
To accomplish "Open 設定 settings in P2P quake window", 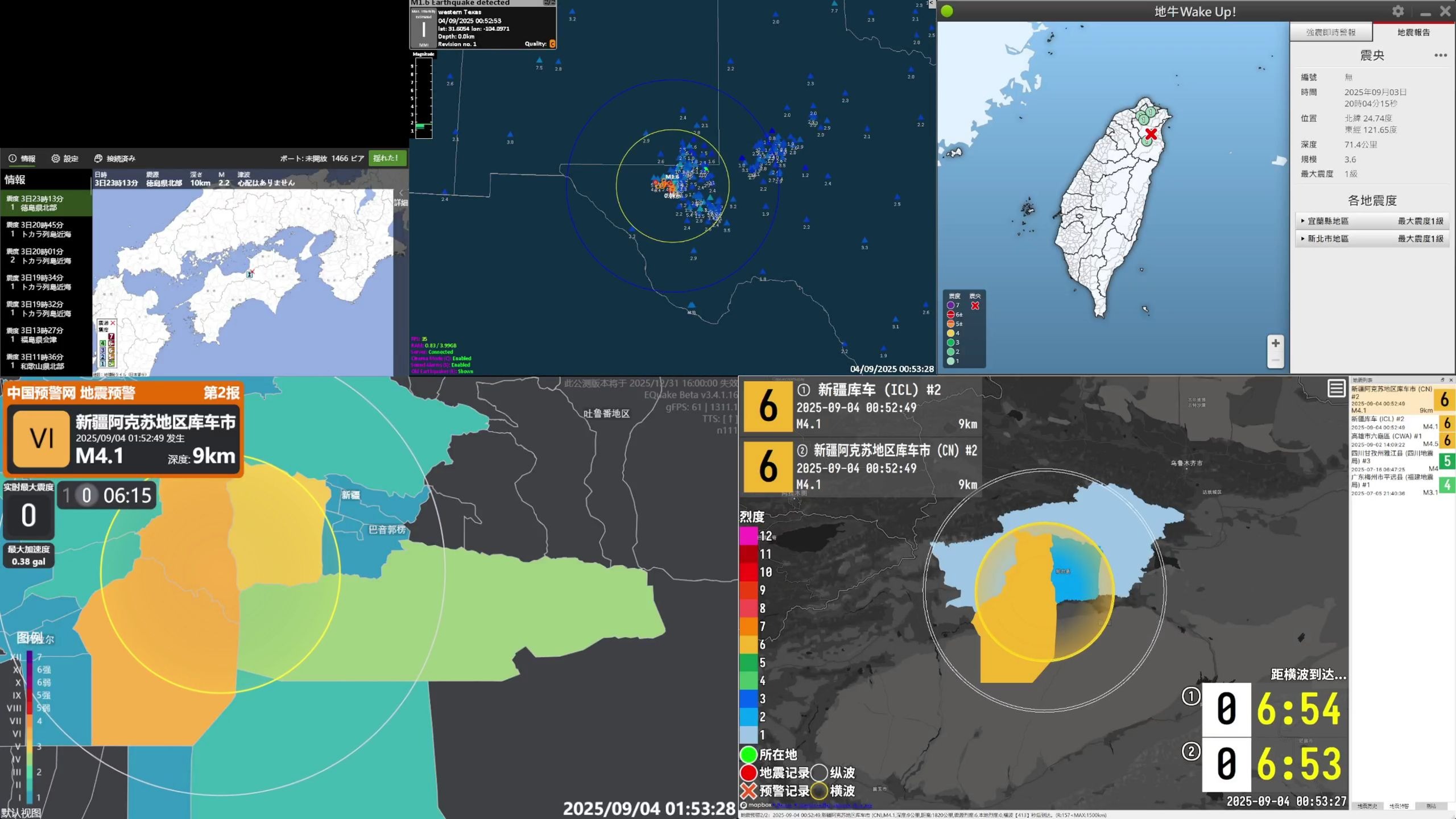I will click(x=65, y=158).
